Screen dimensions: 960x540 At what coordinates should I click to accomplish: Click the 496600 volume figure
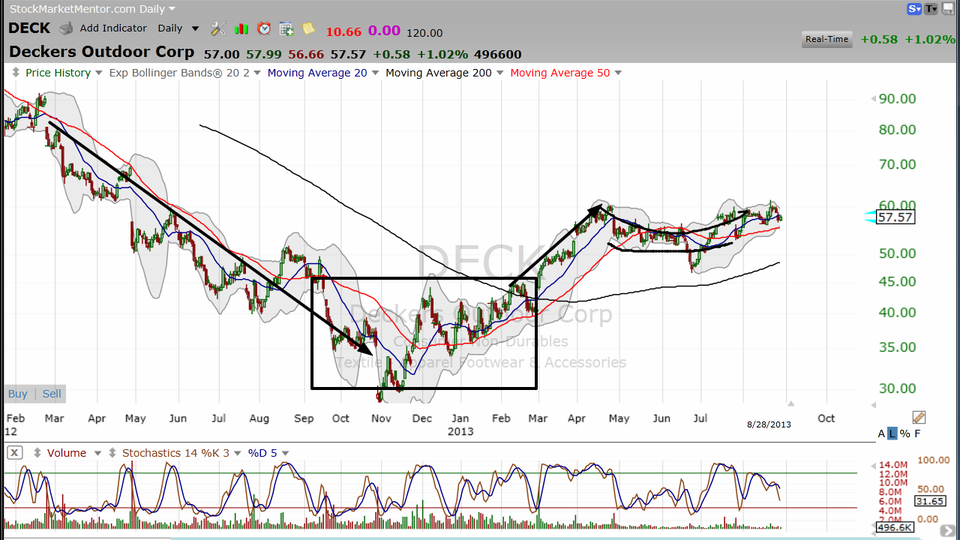[498, 54]
